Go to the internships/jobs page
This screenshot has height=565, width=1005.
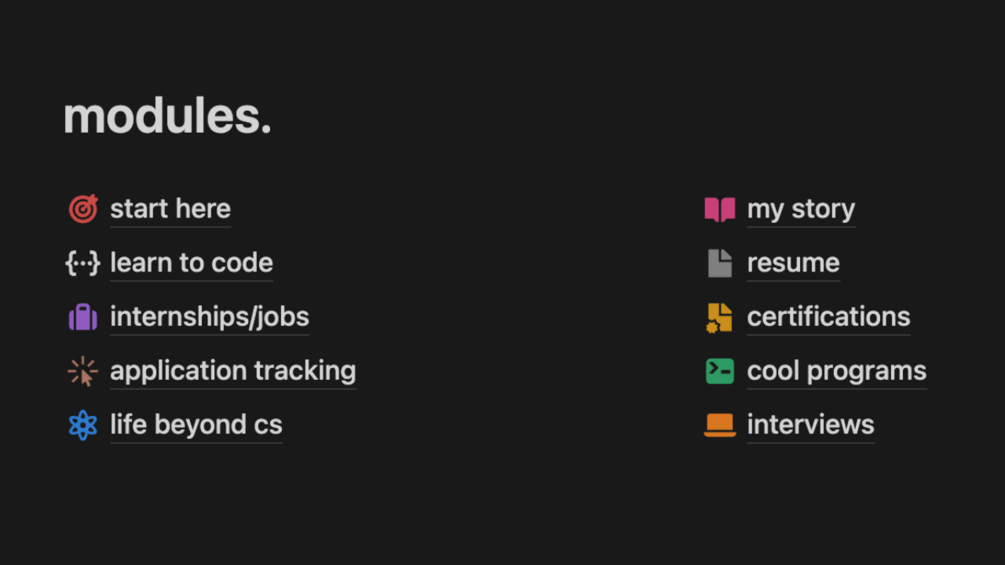210,317
